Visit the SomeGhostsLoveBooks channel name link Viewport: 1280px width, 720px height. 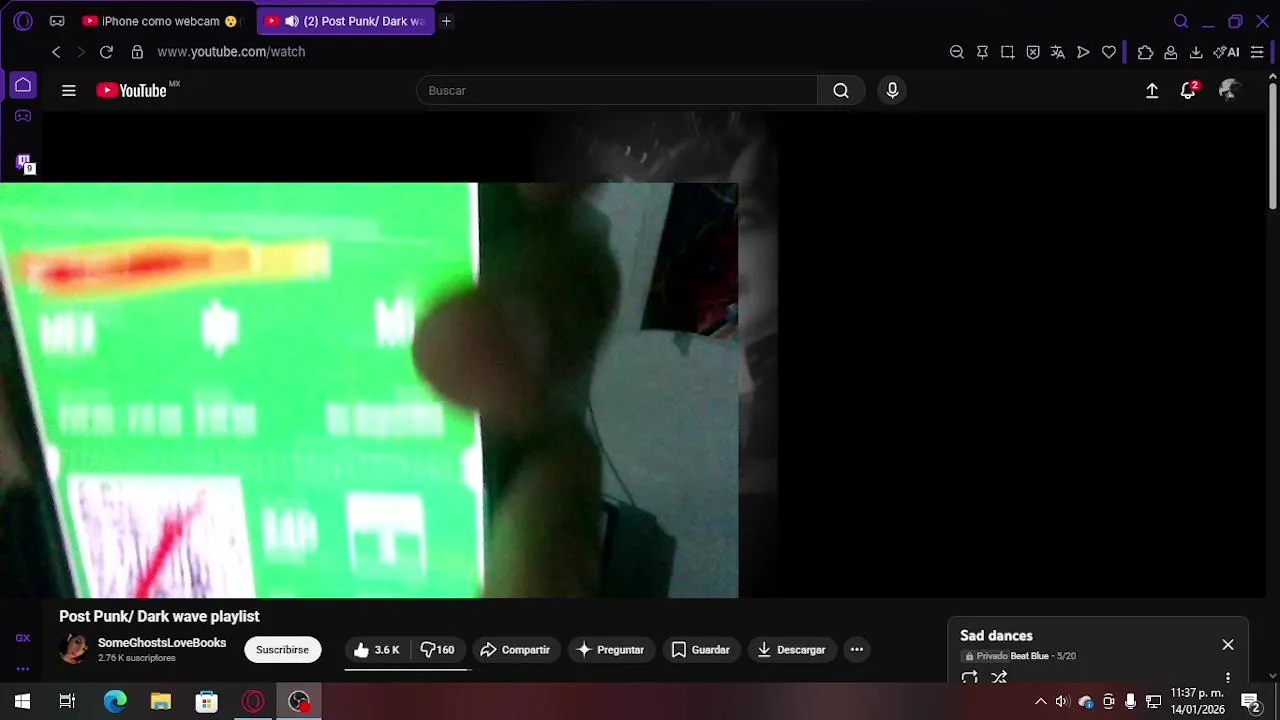tap(162, 643)
